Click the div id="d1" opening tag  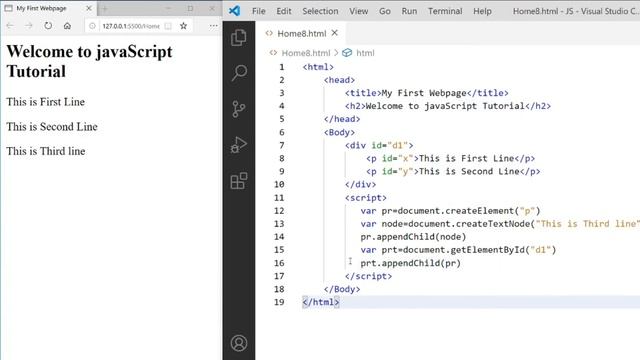(379, 145)
